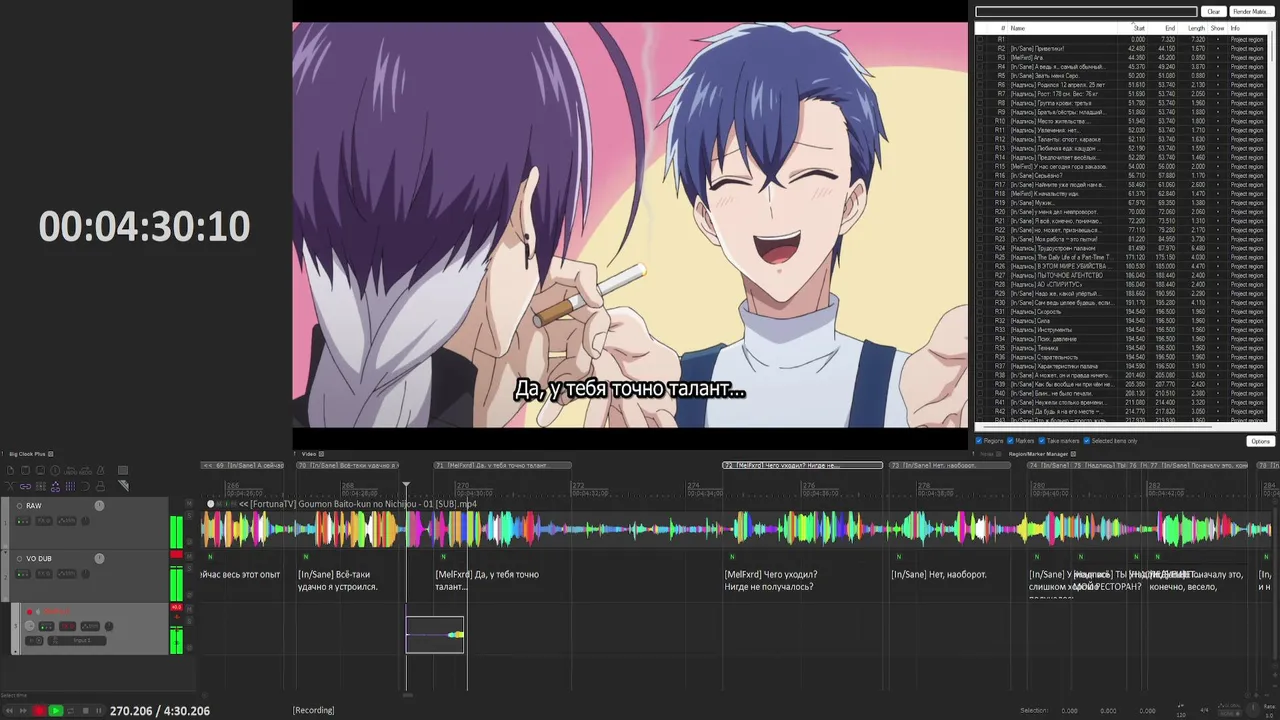1280x720 pixels.
Task: Select row R2 Приветики in region list
Action: click(x=1120, y=48)
